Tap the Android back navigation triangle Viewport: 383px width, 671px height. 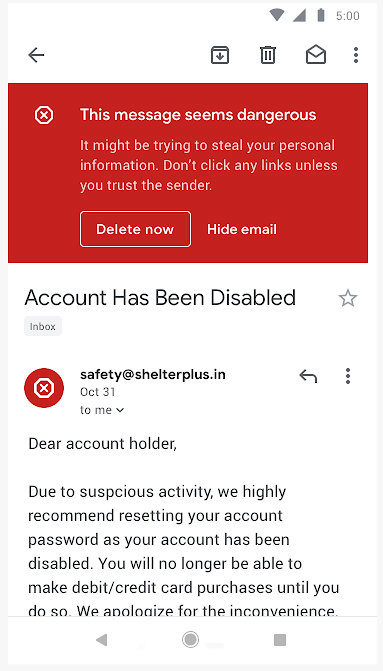101,640
